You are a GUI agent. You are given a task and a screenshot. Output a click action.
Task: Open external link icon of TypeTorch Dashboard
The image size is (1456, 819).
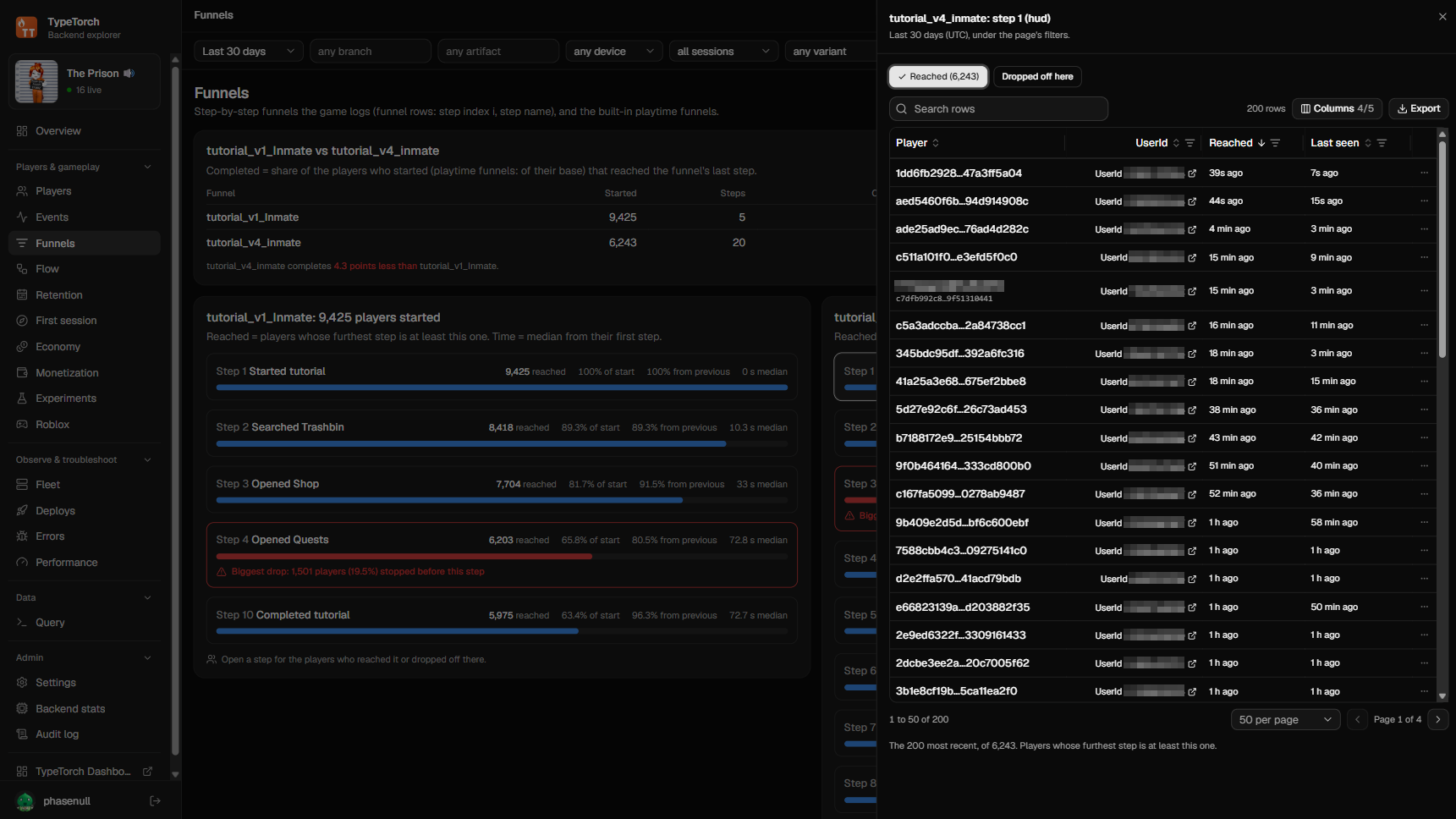click(x=147, y=771)
